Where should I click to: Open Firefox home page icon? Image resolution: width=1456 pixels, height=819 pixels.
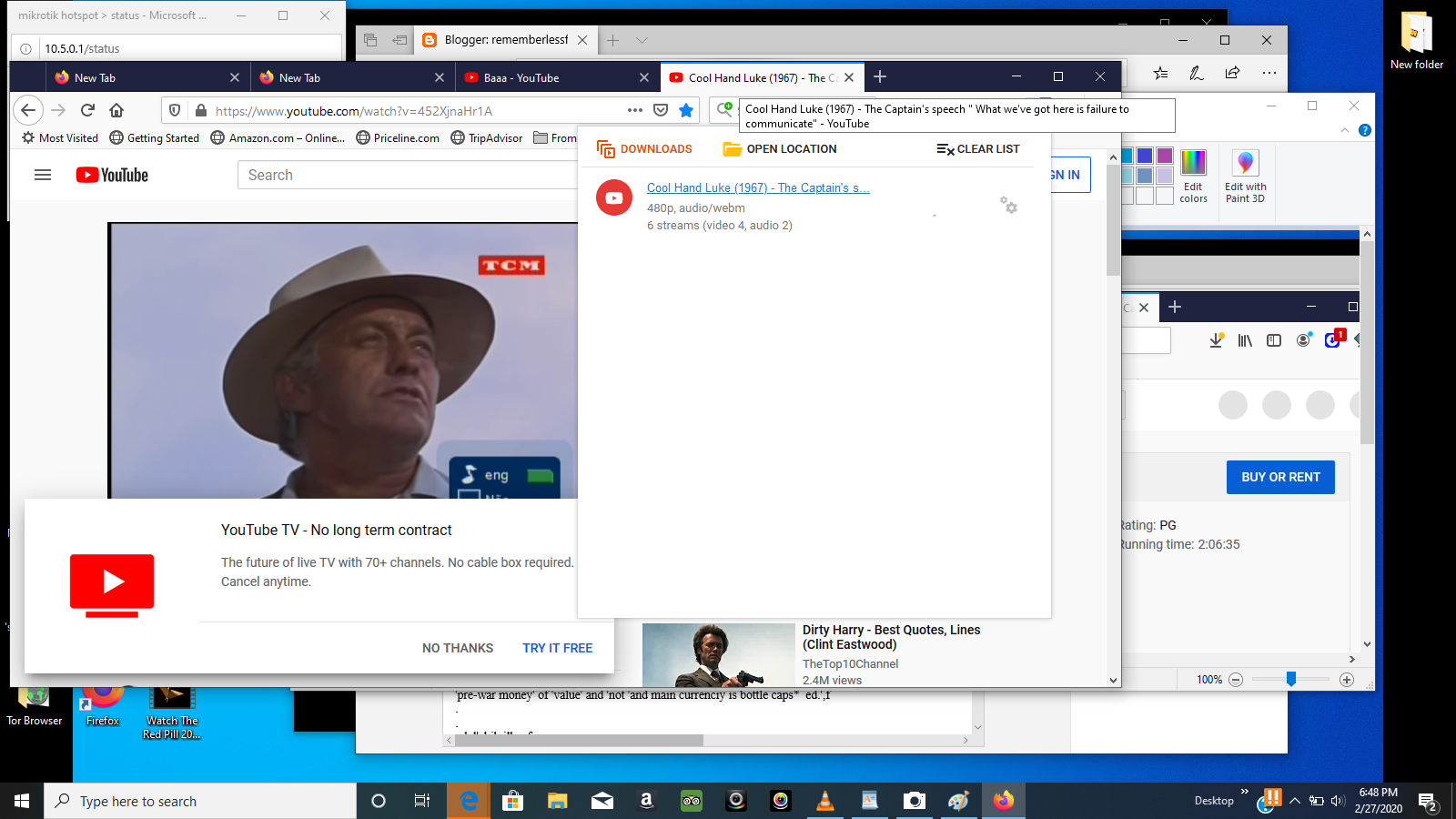(x=116, y=110)
